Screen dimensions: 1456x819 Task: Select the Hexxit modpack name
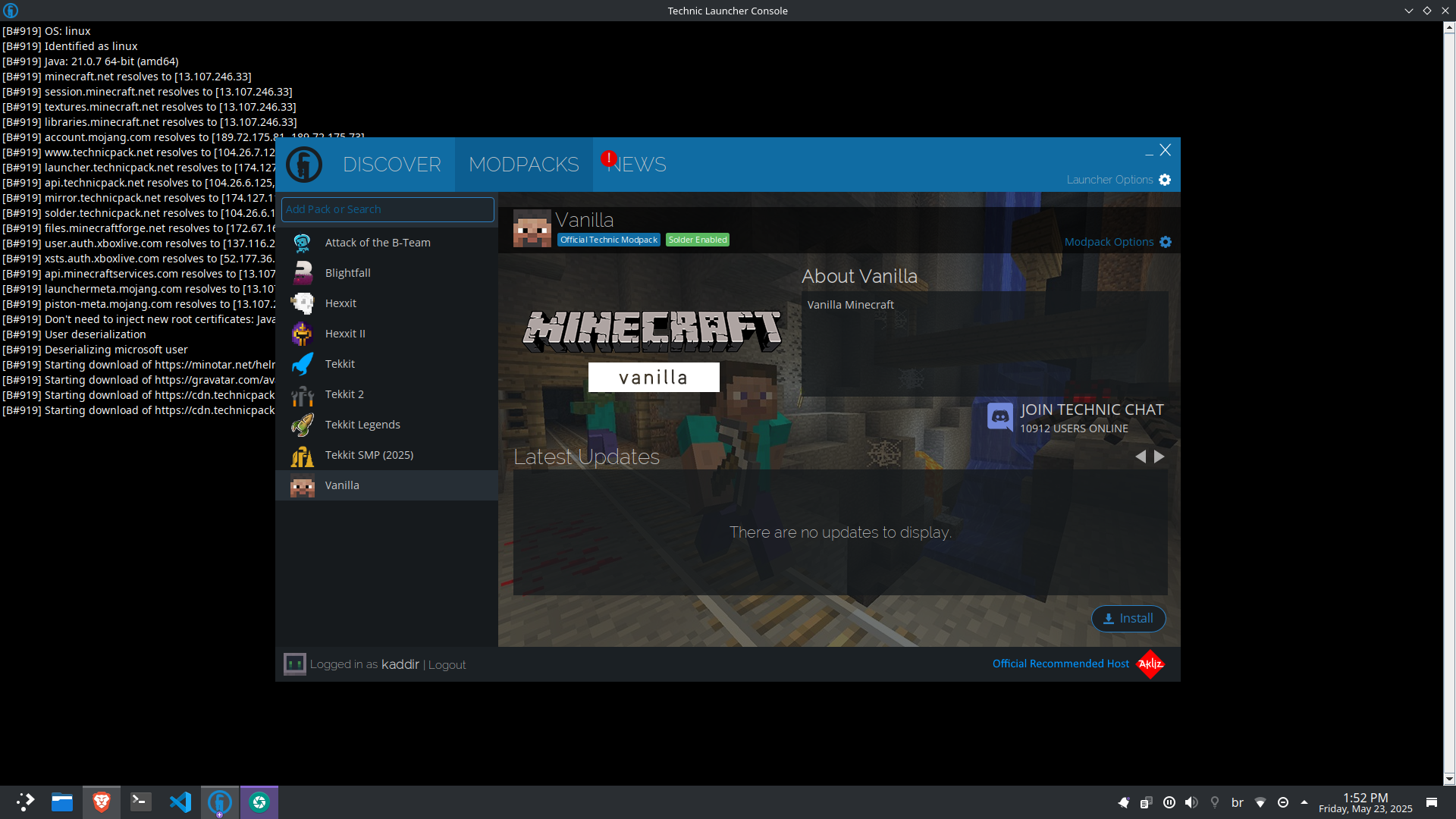[340, 303]
